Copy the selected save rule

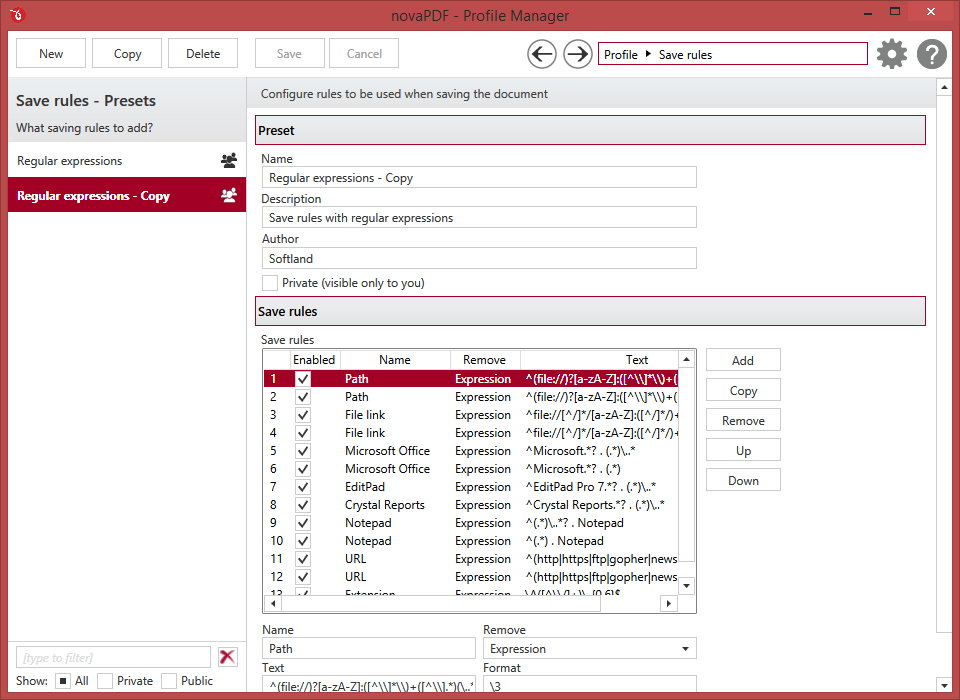coord(743,390)
